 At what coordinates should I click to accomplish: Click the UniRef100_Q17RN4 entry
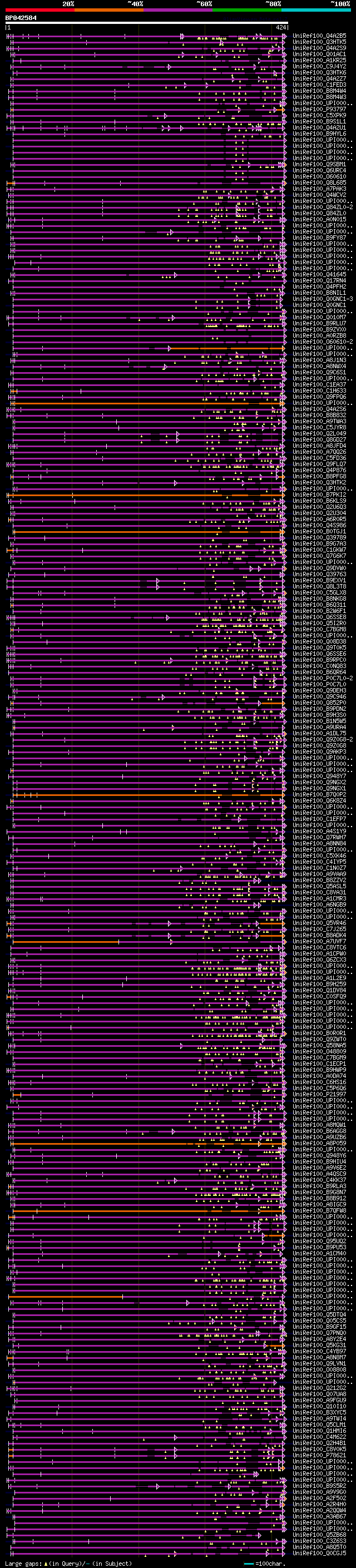pos(319,280)
